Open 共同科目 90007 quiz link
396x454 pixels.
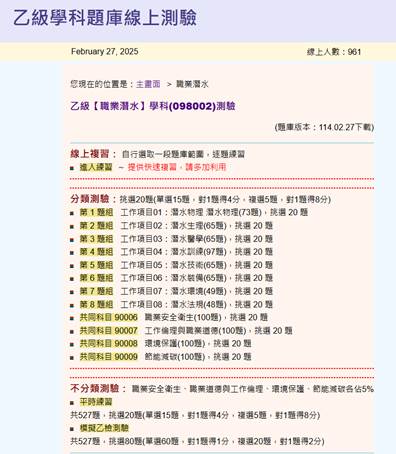109,331
